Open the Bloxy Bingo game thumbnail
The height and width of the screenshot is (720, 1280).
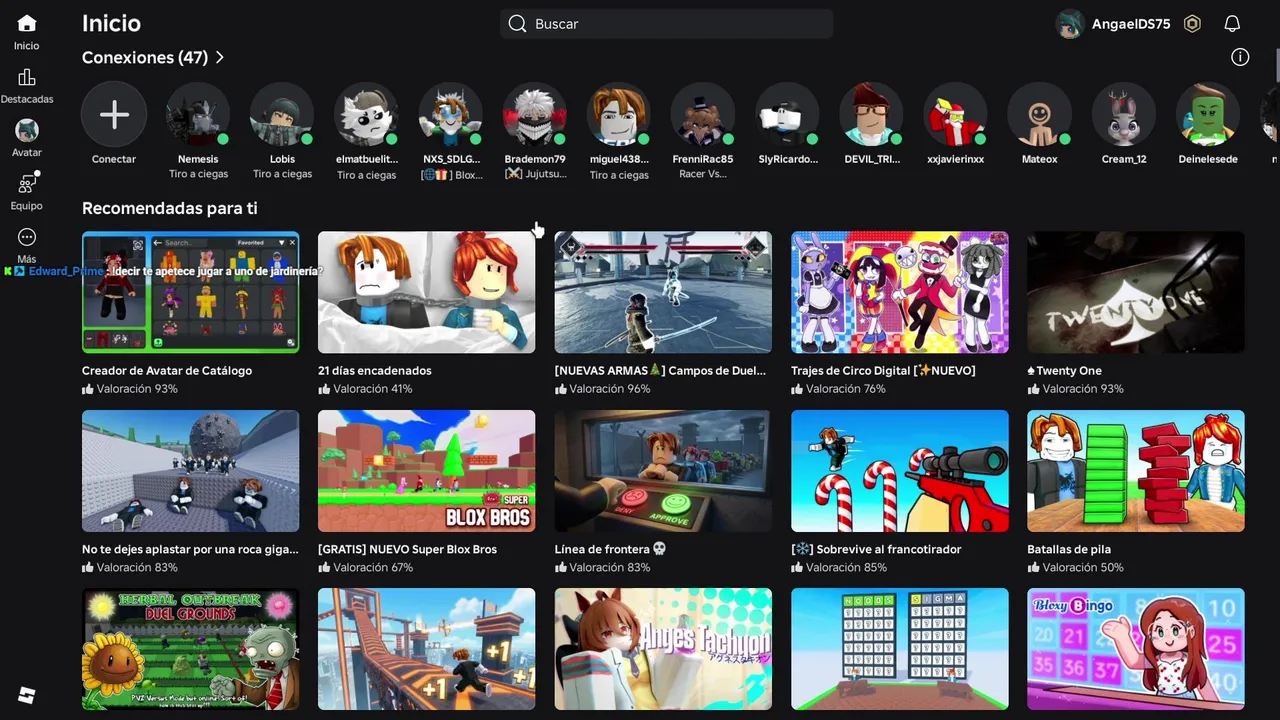click(1136, 649)
